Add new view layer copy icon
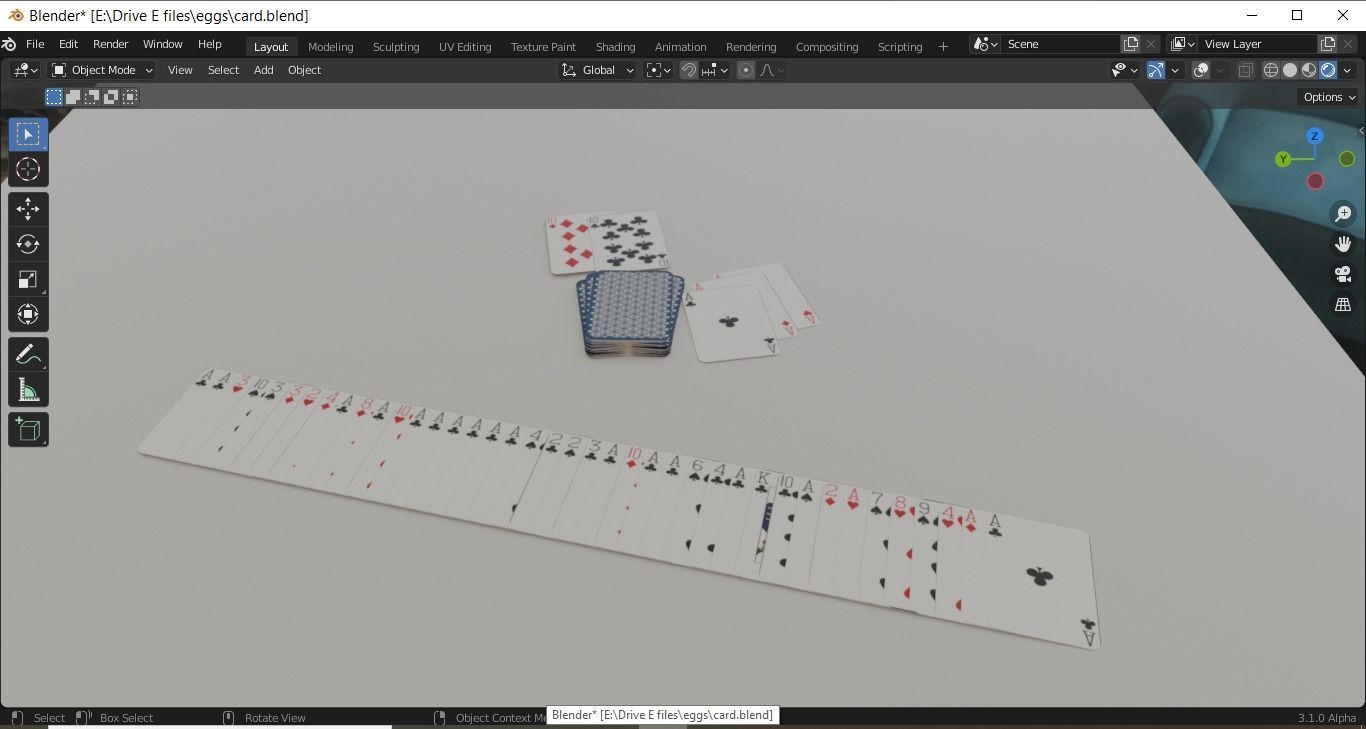The height and width of the screenshot is (729, 1366). pyautogui.click(x=1328, y=44)
